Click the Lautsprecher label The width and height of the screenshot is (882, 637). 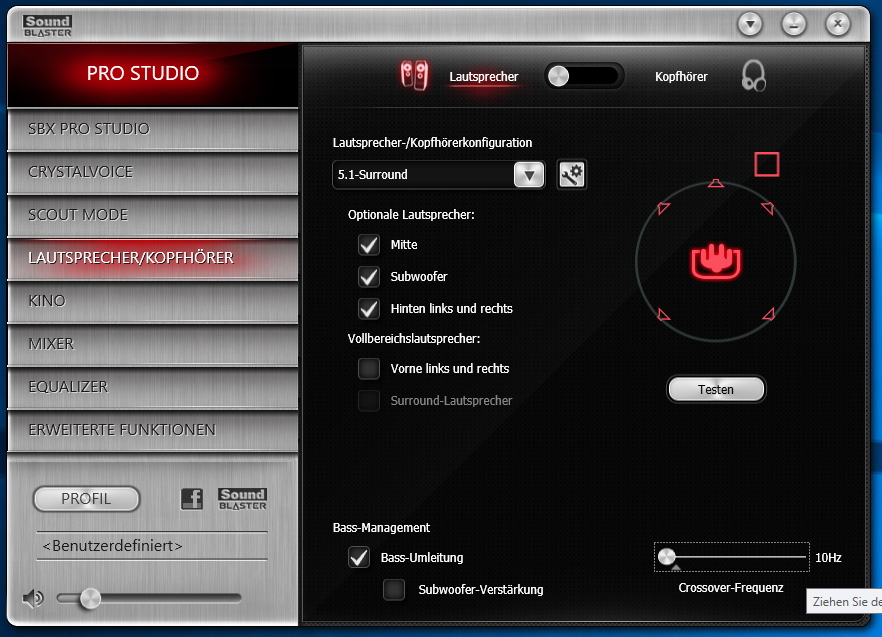484,77
